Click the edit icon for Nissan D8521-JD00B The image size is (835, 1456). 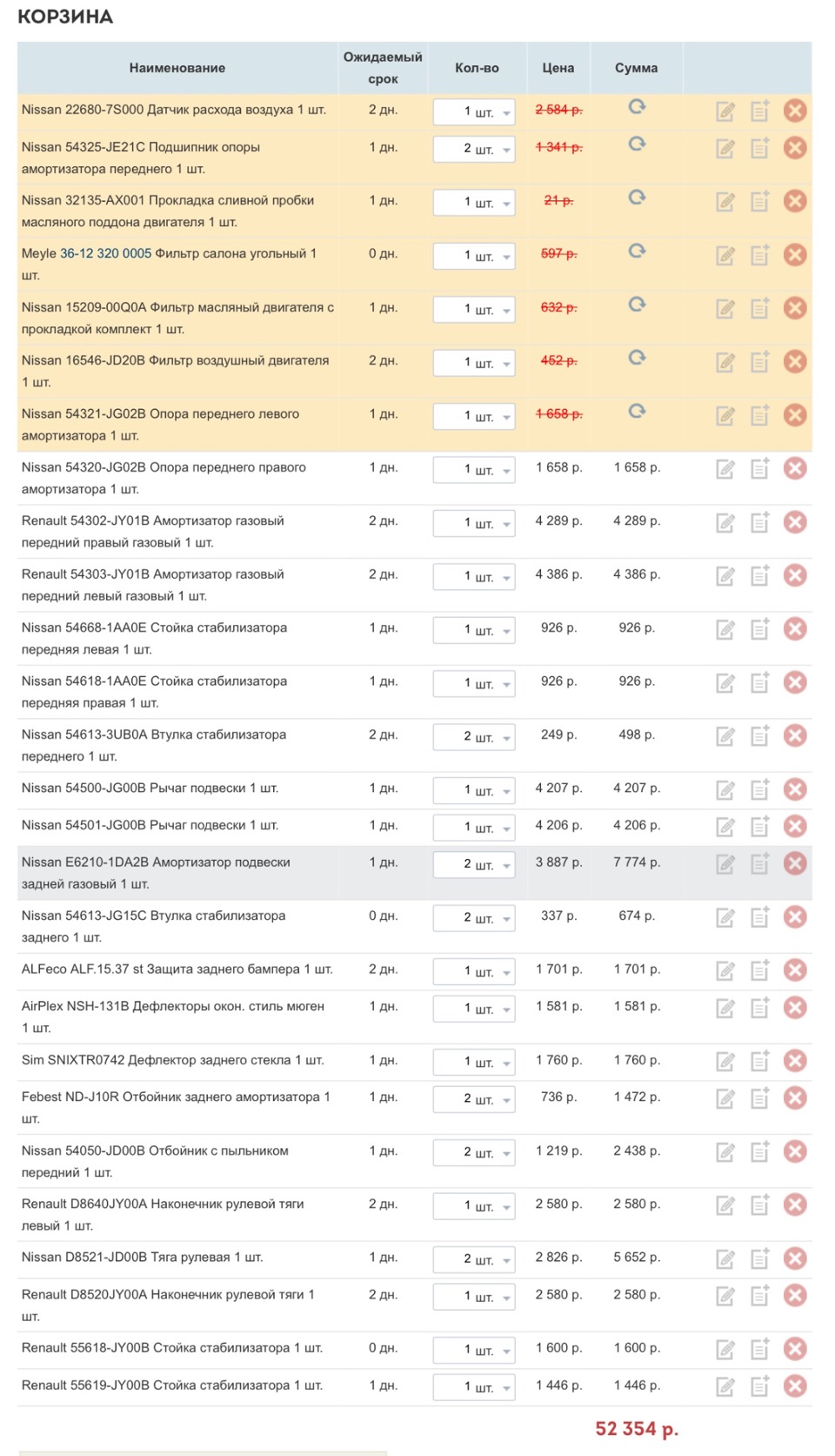[x=725, y=1258]
